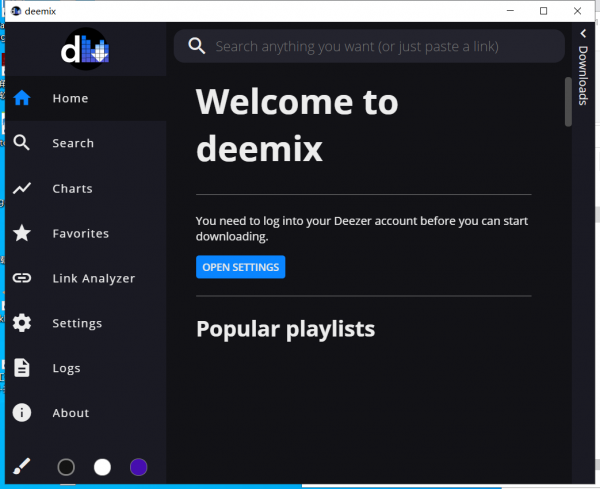Viewport: 600px width, 489px height.
Task: Click the Link Analyzer chain icon
Action: coord(22,278)
